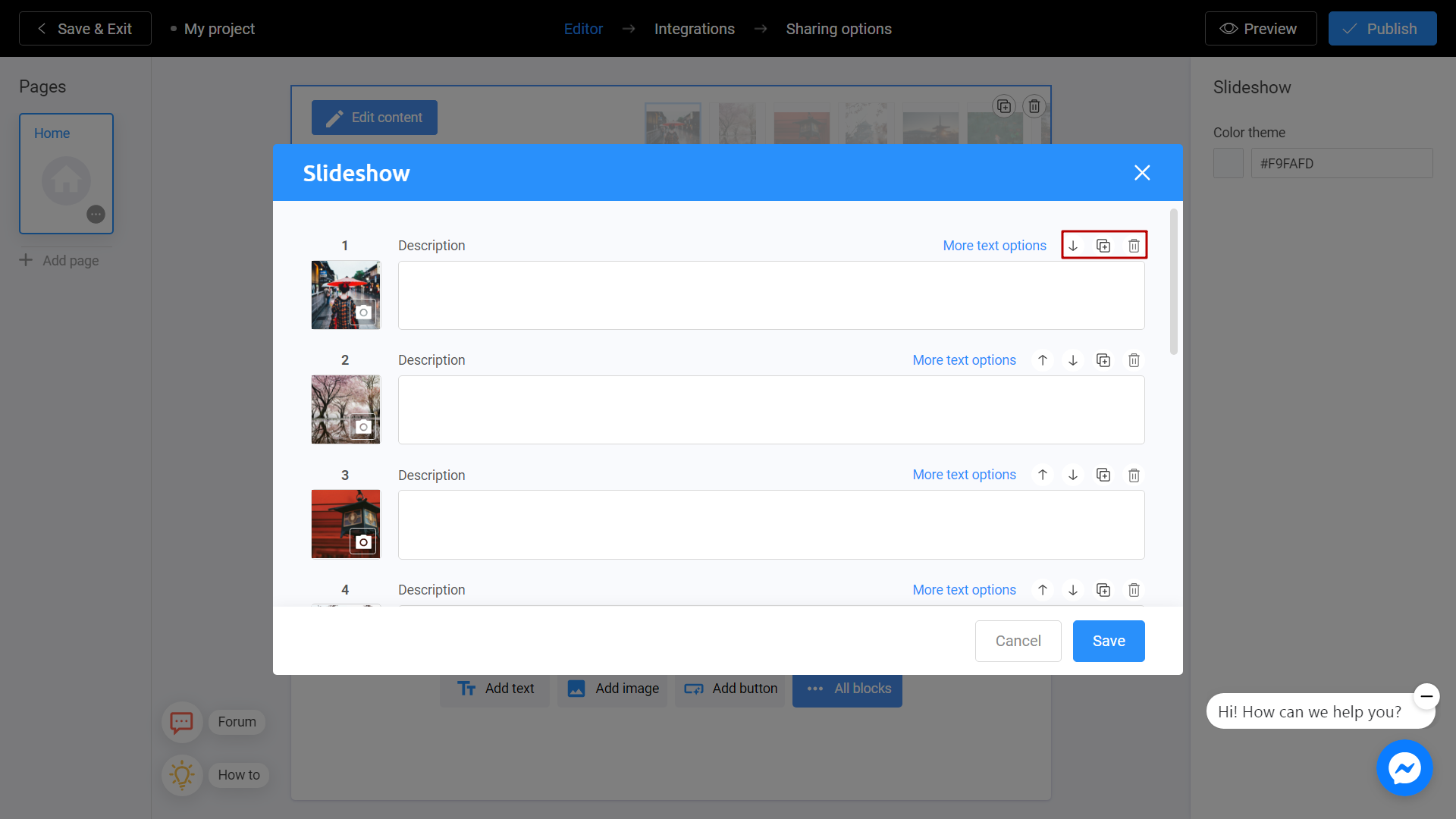Select the Editor tab in top navigation
The height and width of the screenshot is (819, 1456).
(583, 29)
